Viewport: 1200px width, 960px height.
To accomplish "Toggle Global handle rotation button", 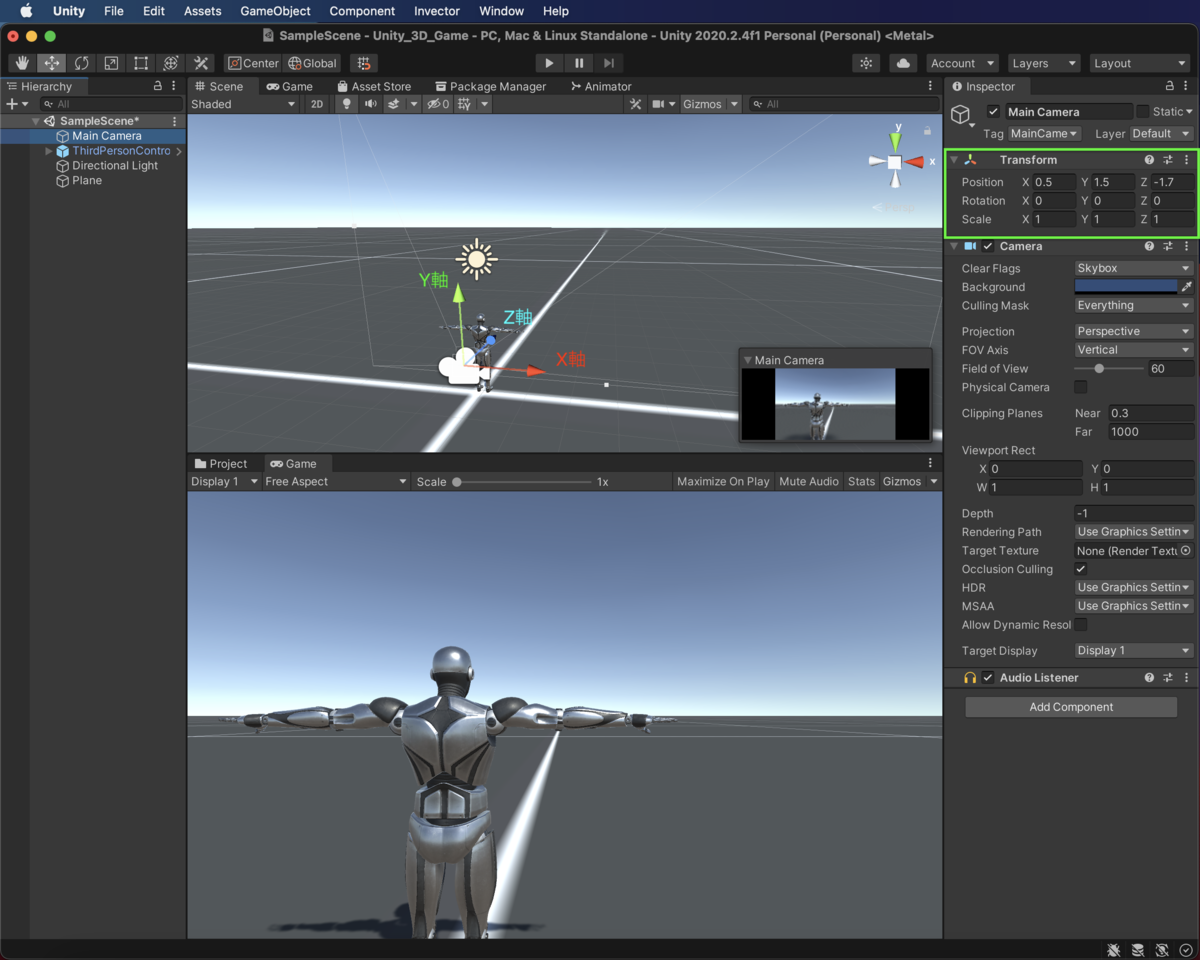I will (312, 63).
